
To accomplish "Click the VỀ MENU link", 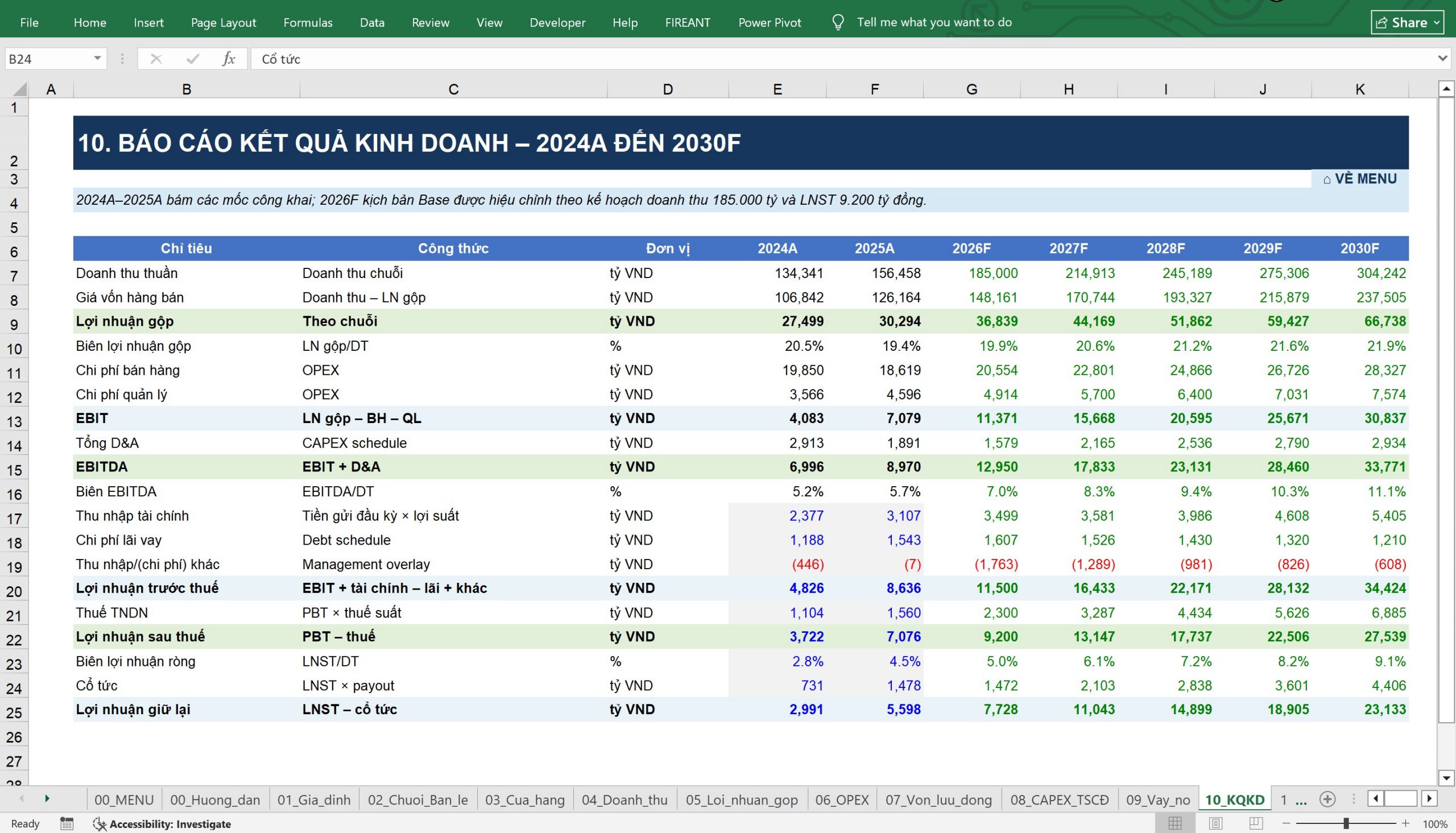I will 1360,179.
